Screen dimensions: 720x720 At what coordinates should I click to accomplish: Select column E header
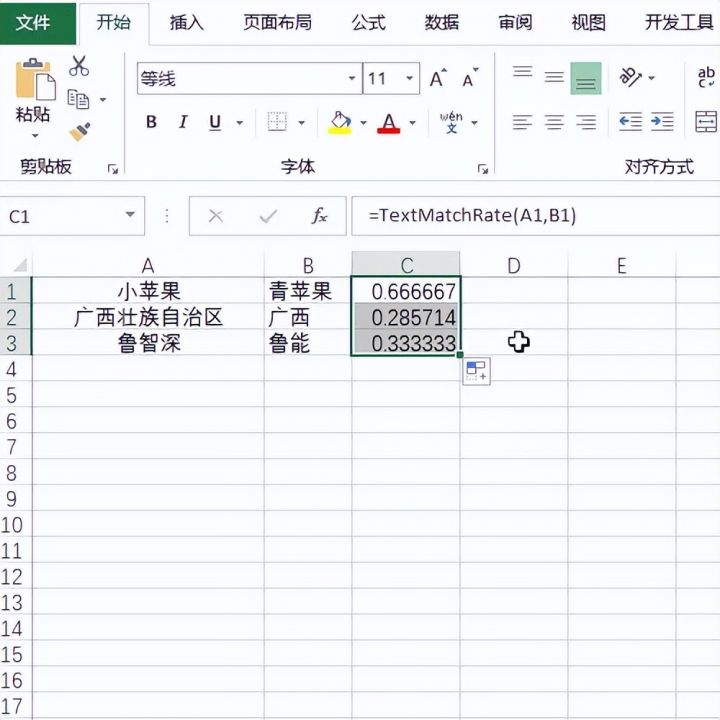(x=622, y=265)
